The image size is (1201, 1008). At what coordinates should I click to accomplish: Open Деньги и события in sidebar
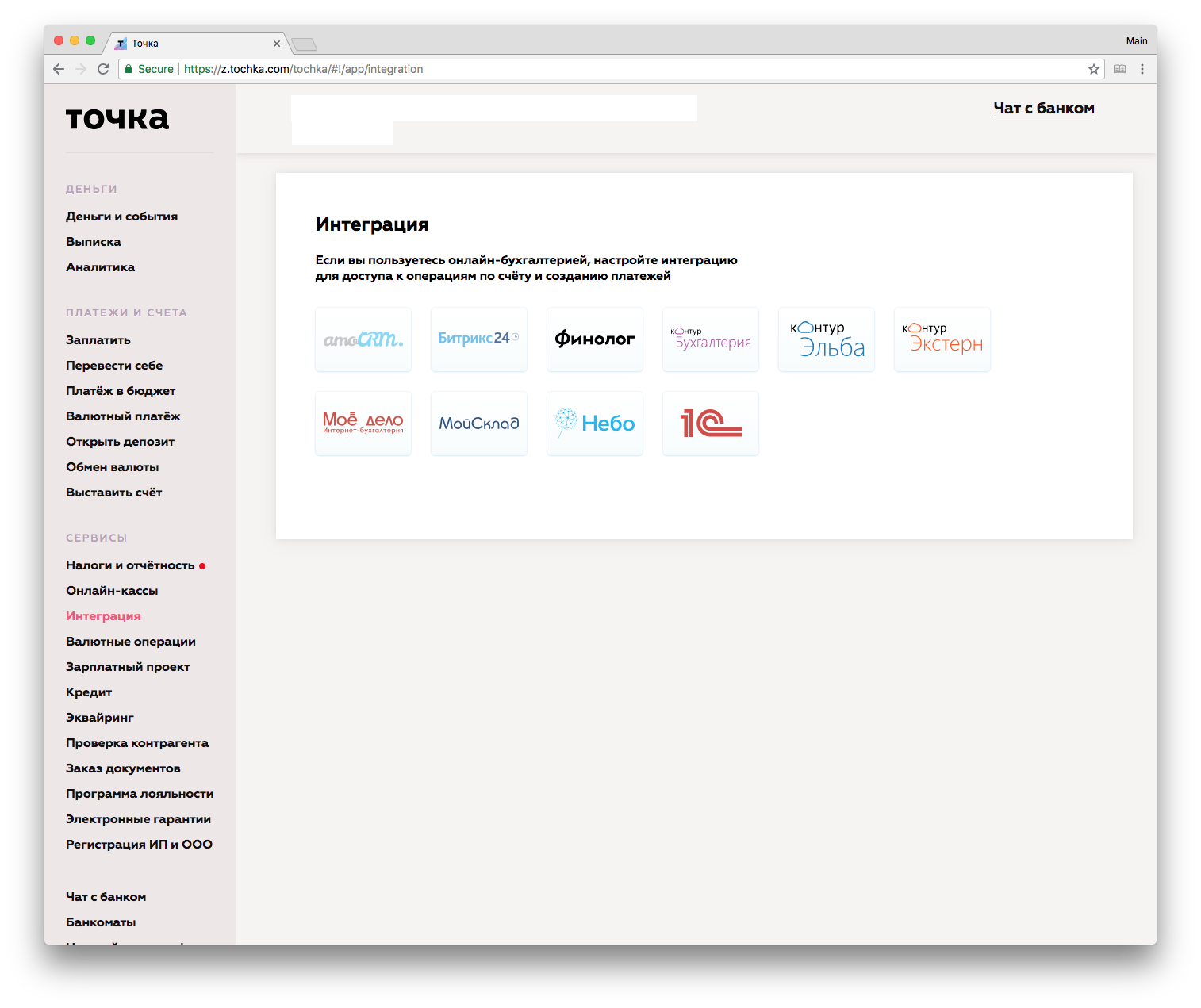click(121, 217)
